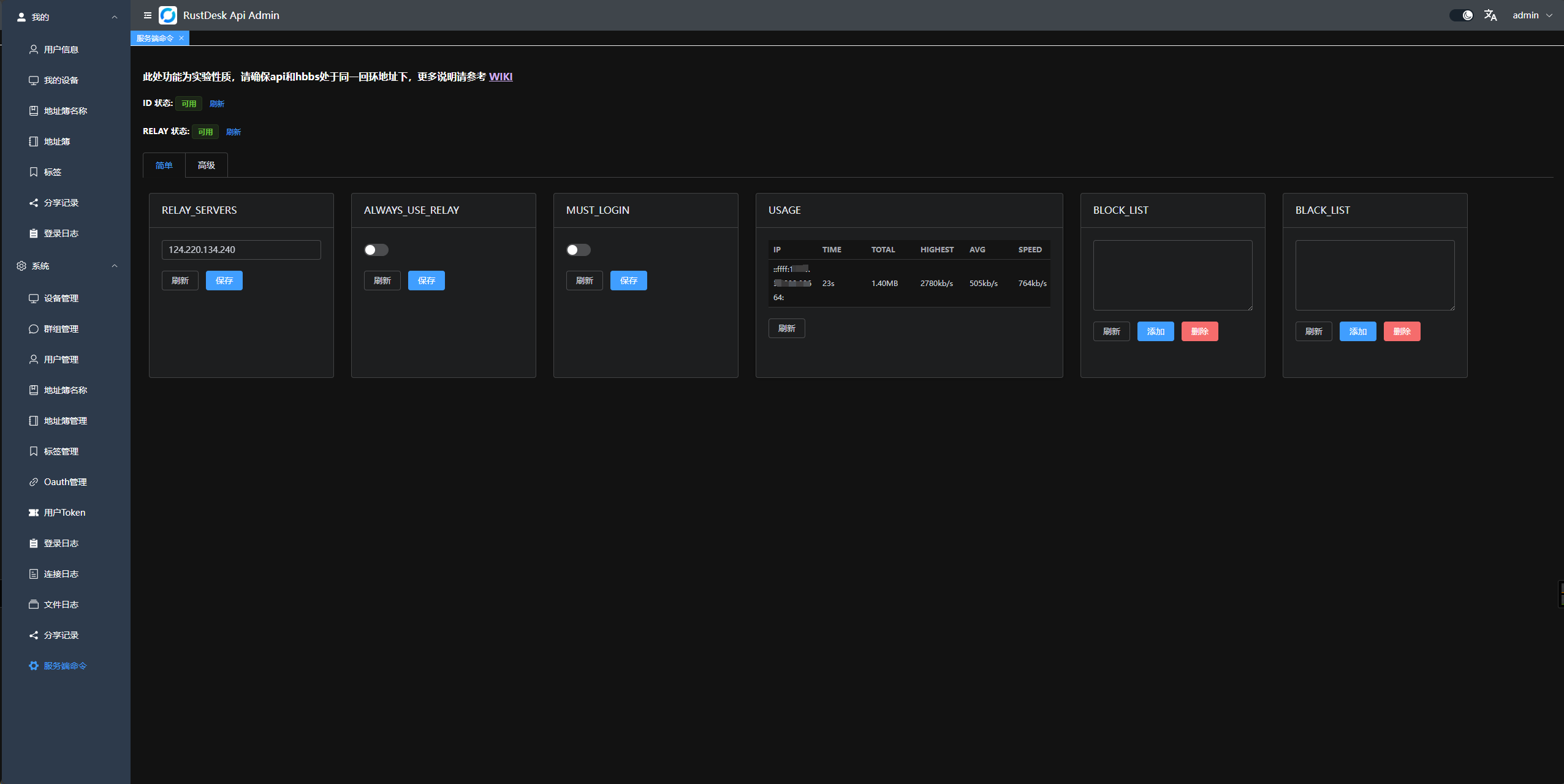Open the 我的设备 sidebar page
Screen dimensions: 1564x784
tap(61, 80)
